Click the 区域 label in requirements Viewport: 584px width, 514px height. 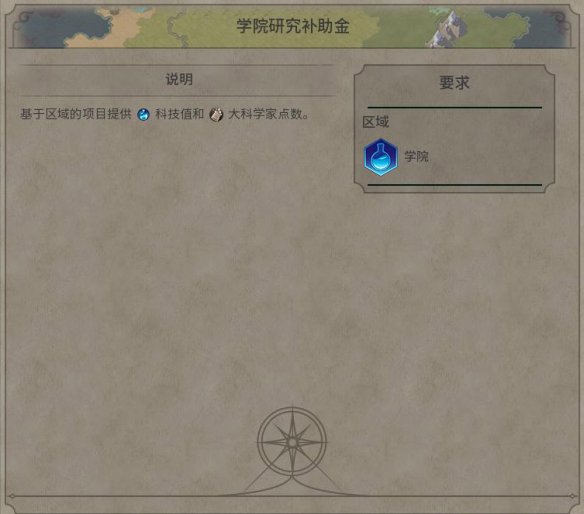(x=375, y=122)
